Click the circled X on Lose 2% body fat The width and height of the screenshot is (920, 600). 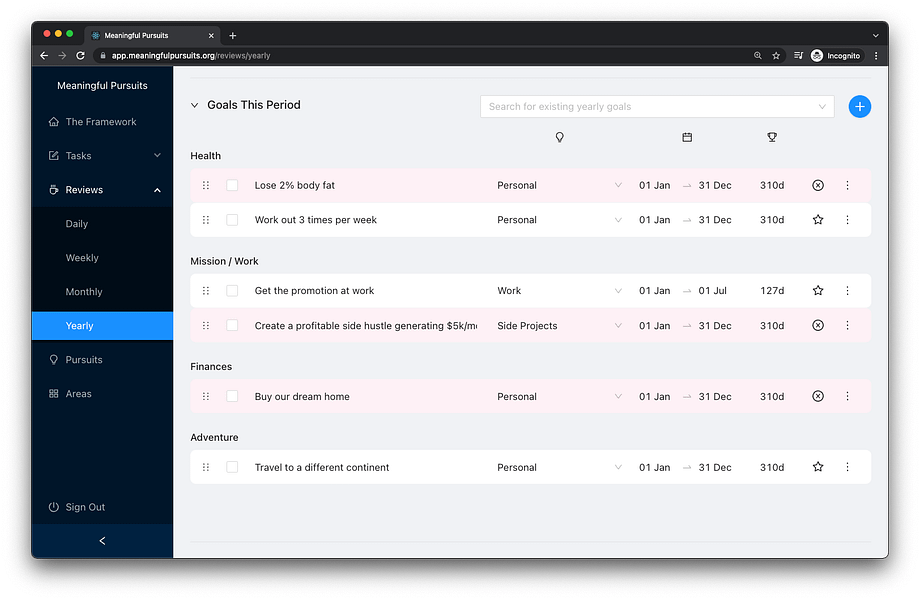pos(817,185)
